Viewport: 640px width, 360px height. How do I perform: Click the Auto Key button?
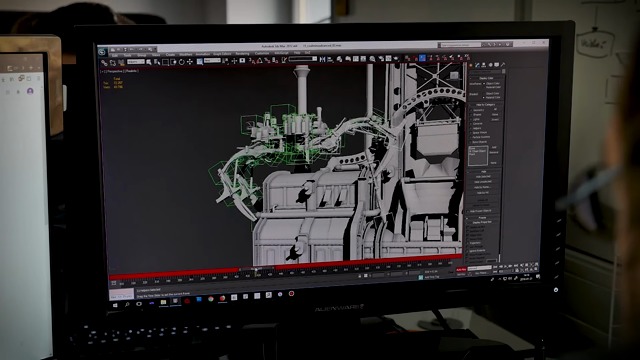click(x=461, y=270)
